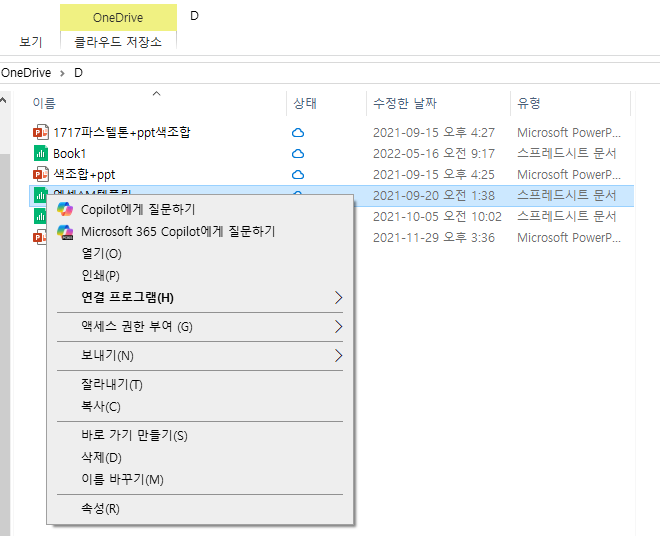Click the yellow OneDrive contextual tab

(118, 18)
